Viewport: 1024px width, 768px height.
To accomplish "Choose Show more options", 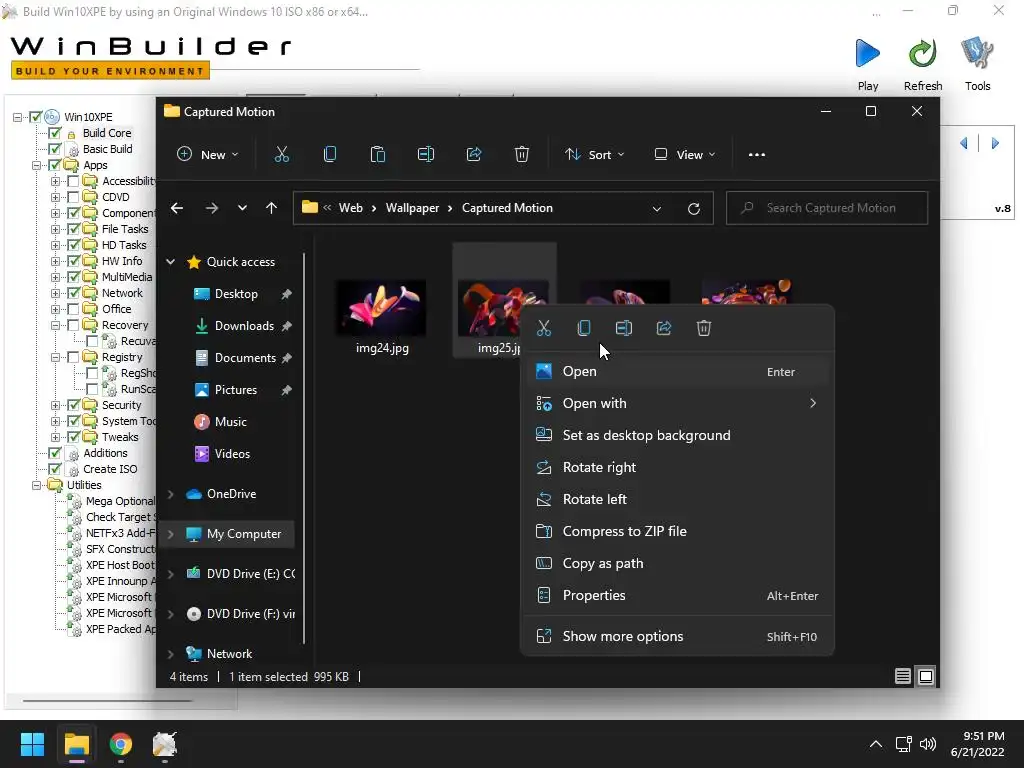I will tap(677, 637).
